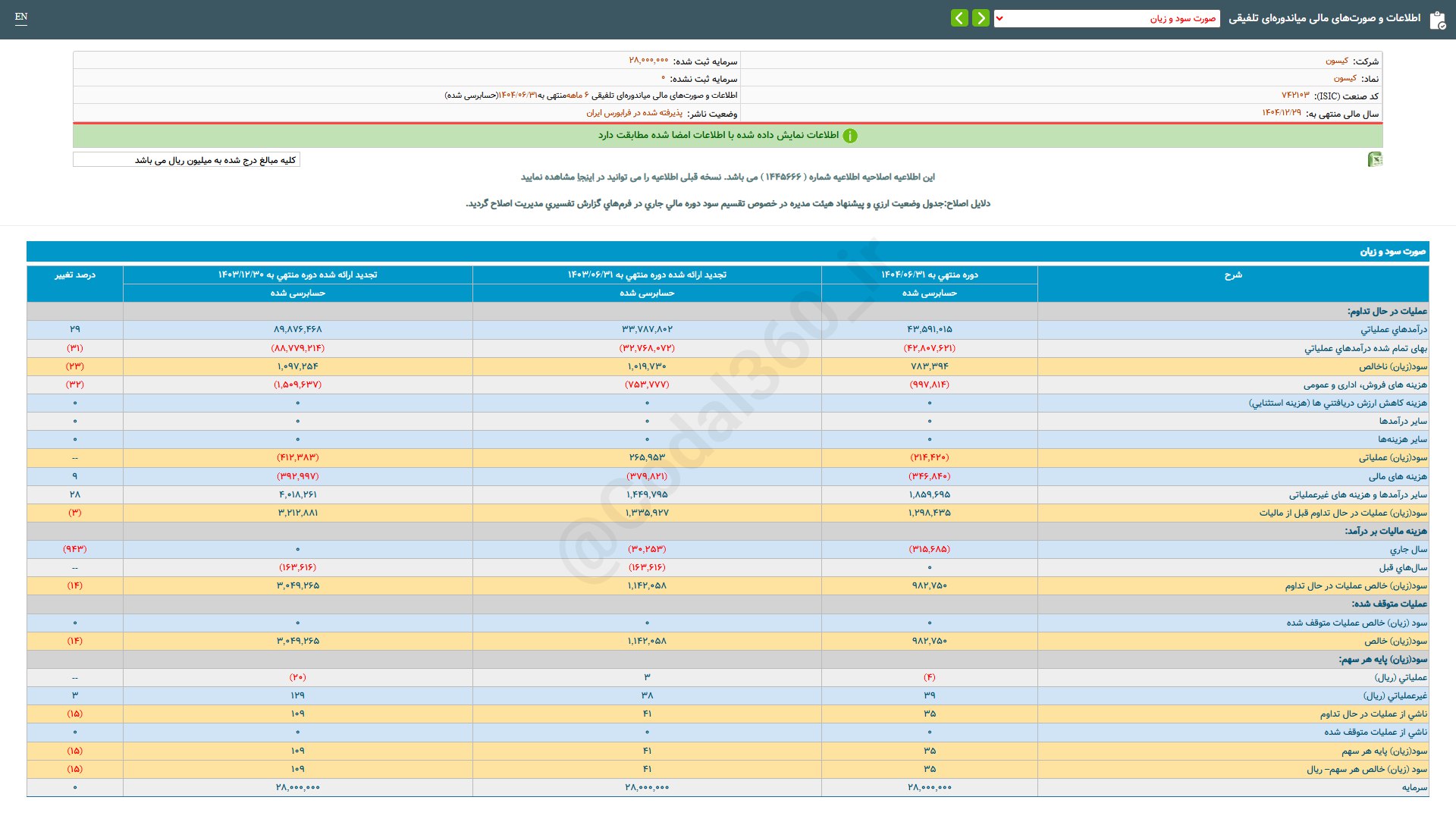This screenshot has width=1456, height=819.
Task: Click ISIC industry code 742103
Action: click(x=1295, y=96)
